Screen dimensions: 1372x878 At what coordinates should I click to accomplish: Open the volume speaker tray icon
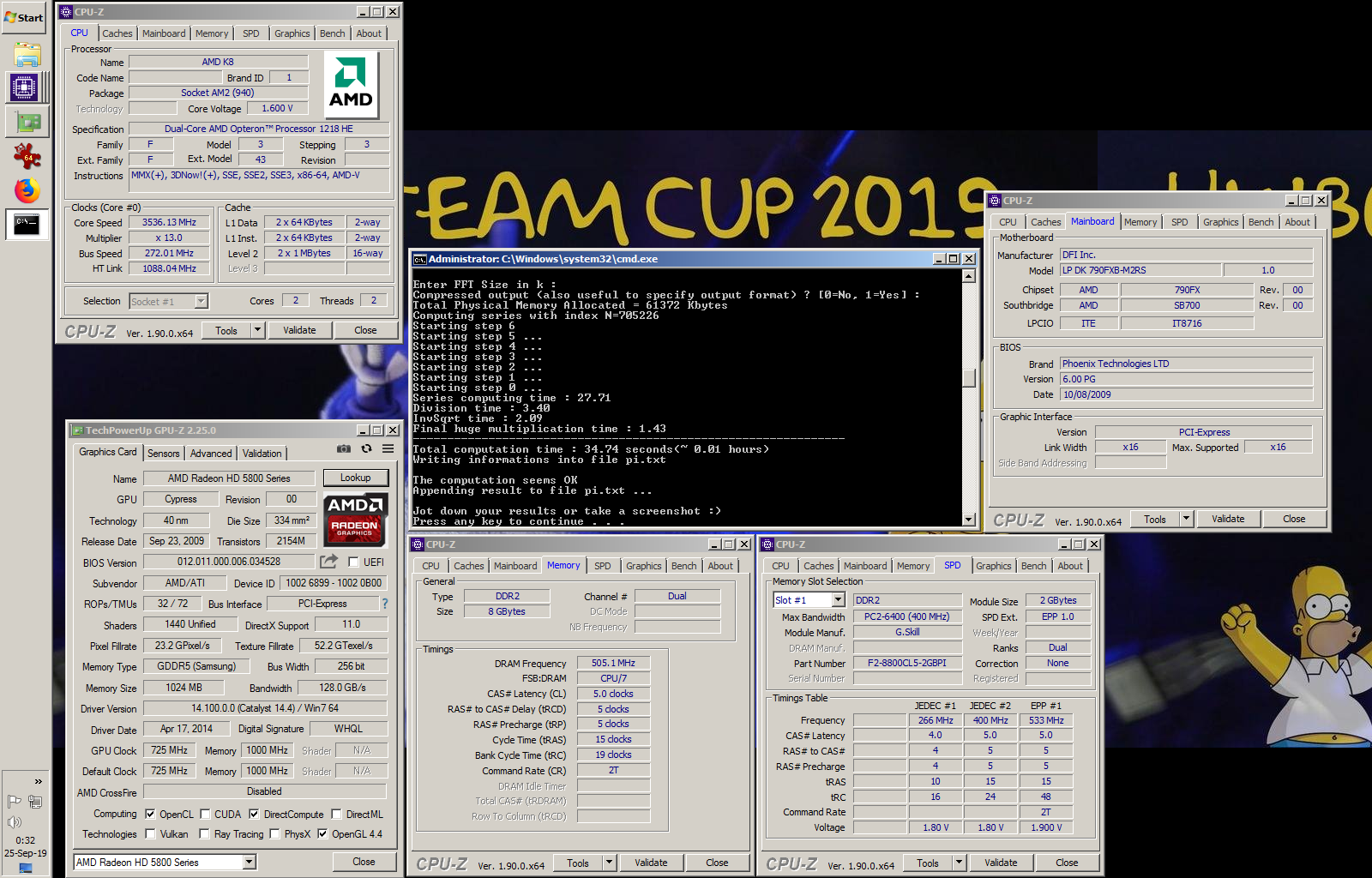coord(14,822)
